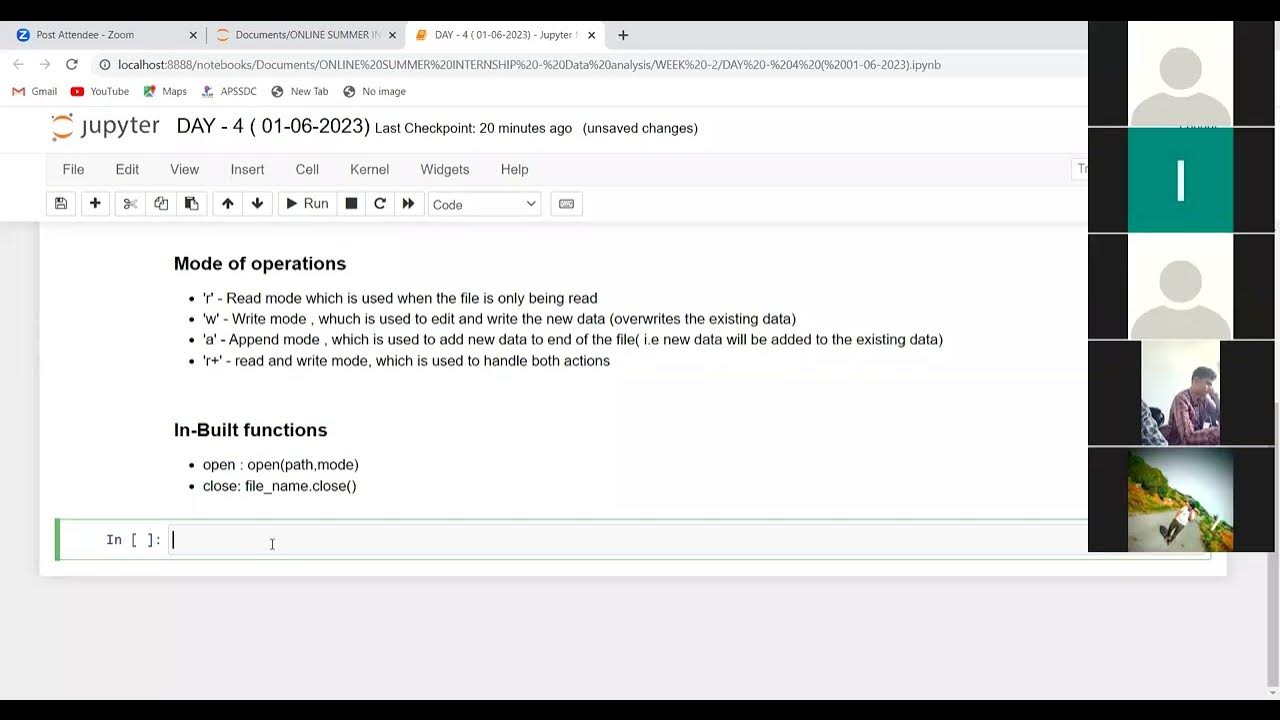Select participant tile with hillside road photo
Image resolution: width=1280 pixels, height=720 pixels.
pos(1180,499)
